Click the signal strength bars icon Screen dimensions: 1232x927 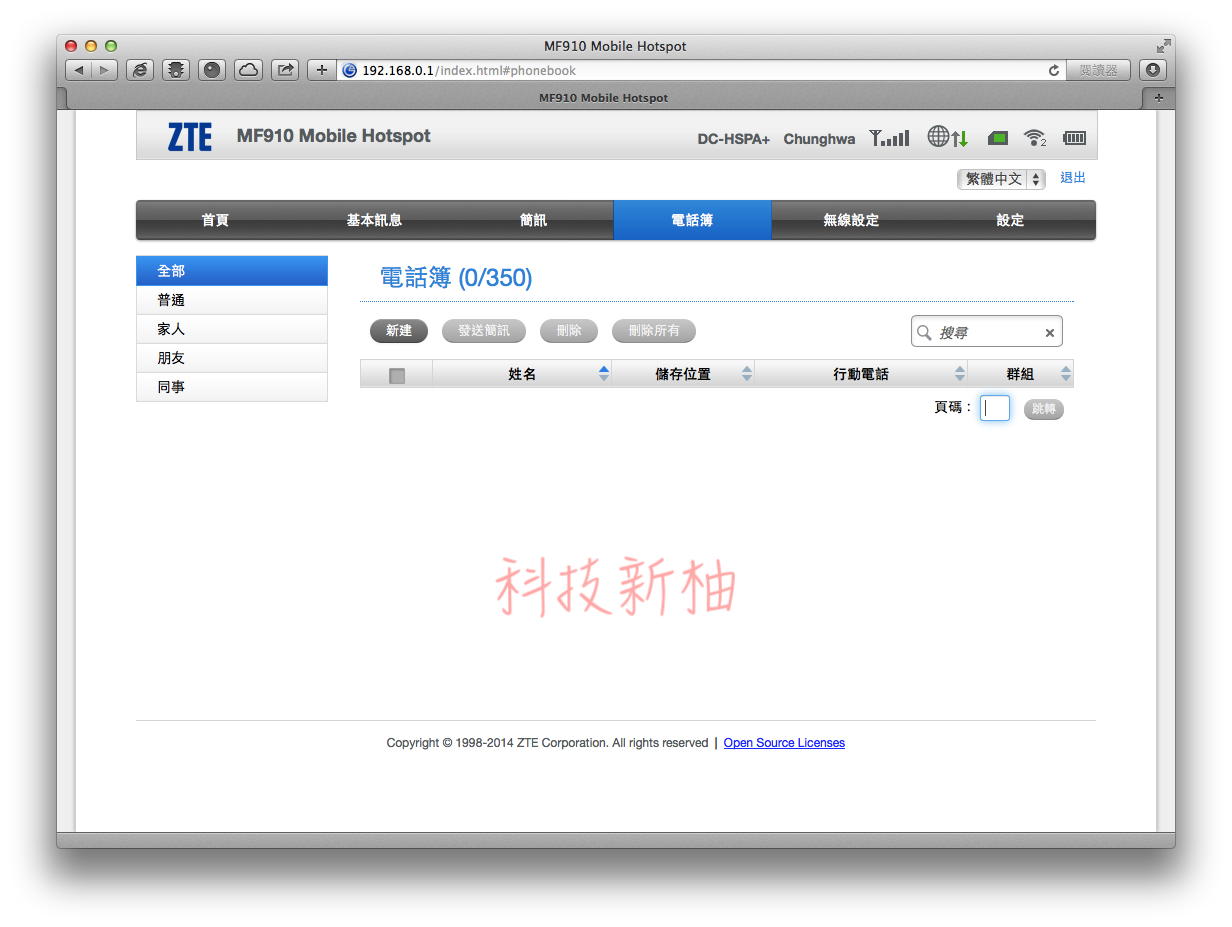click(889, 138)
